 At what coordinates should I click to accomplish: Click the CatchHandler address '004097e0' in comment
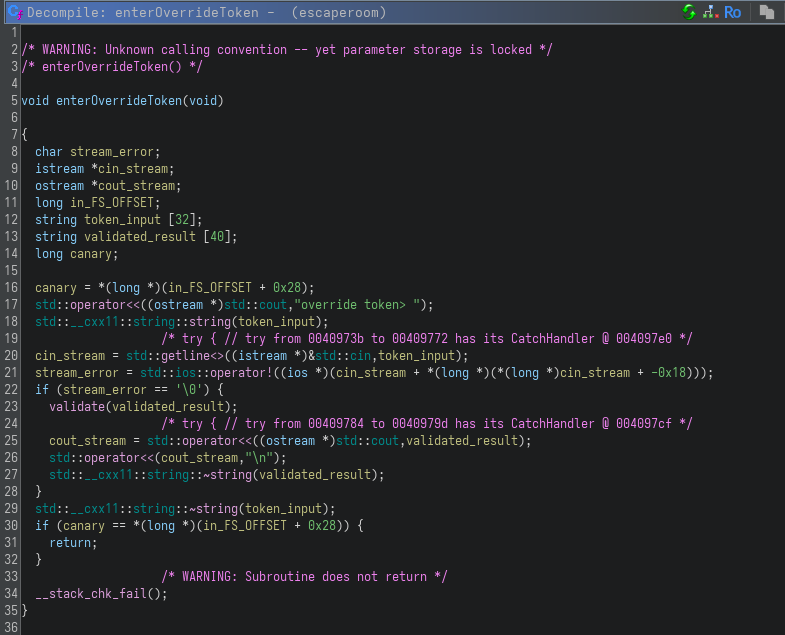644,339
